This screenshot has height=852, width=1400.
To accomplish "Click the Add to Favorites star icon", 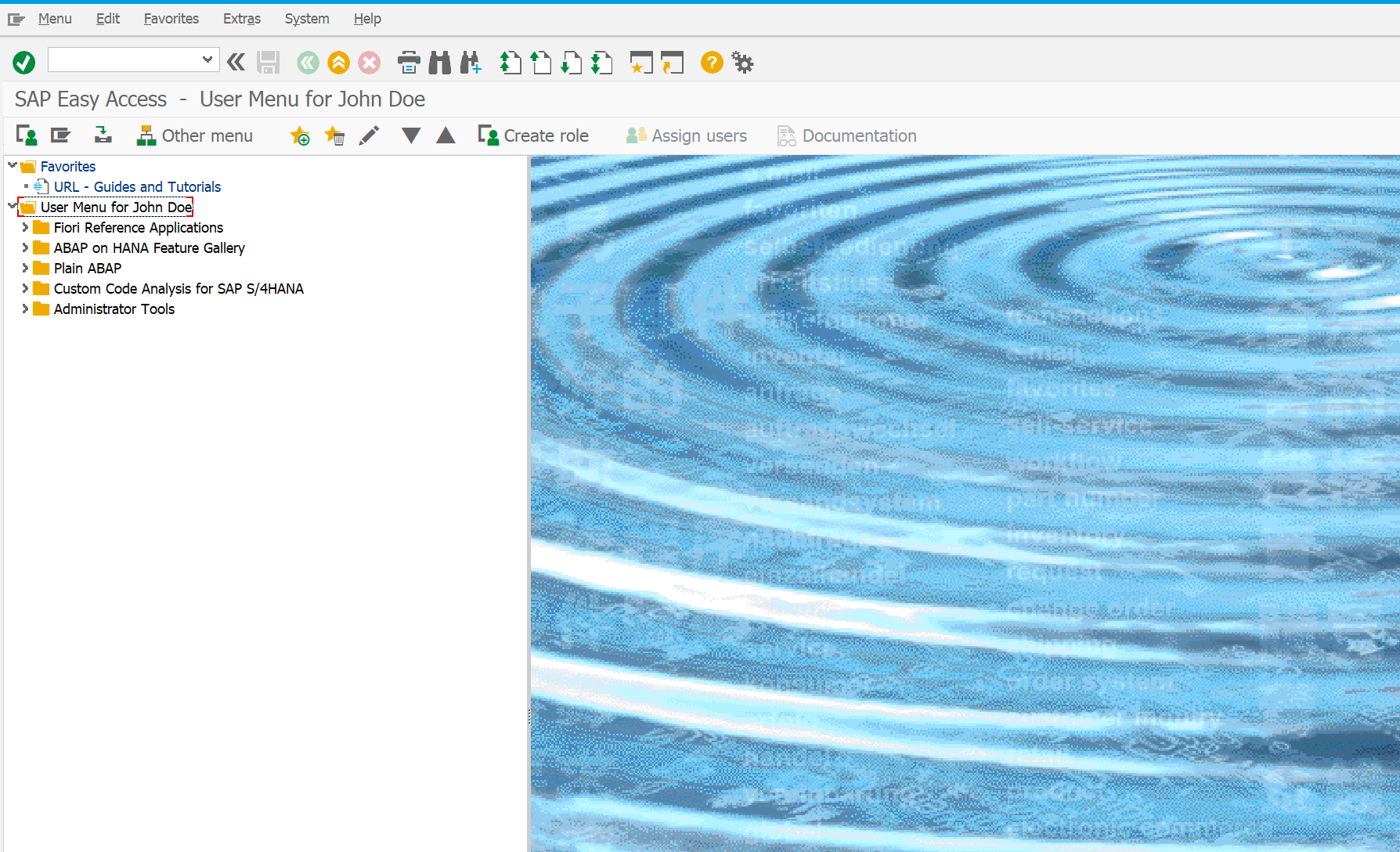I will (x=300, y=135).
